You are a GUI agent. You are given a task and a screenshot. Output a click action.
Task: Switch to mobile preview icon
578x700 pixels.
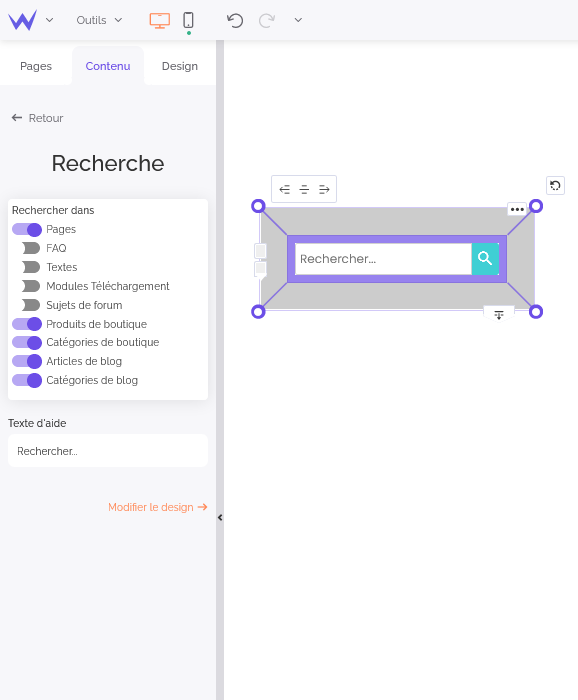pos(188,20)
